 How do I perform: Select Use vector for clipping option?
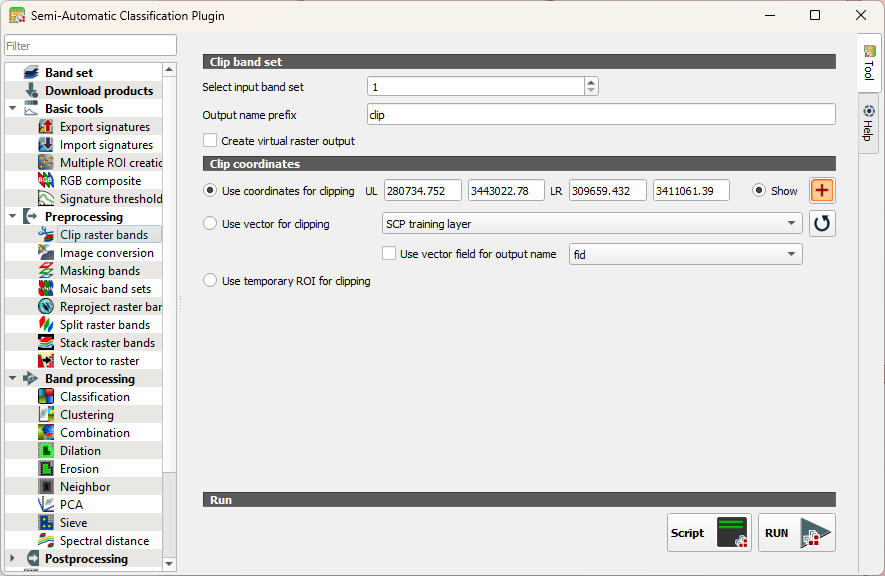(210, 224)
